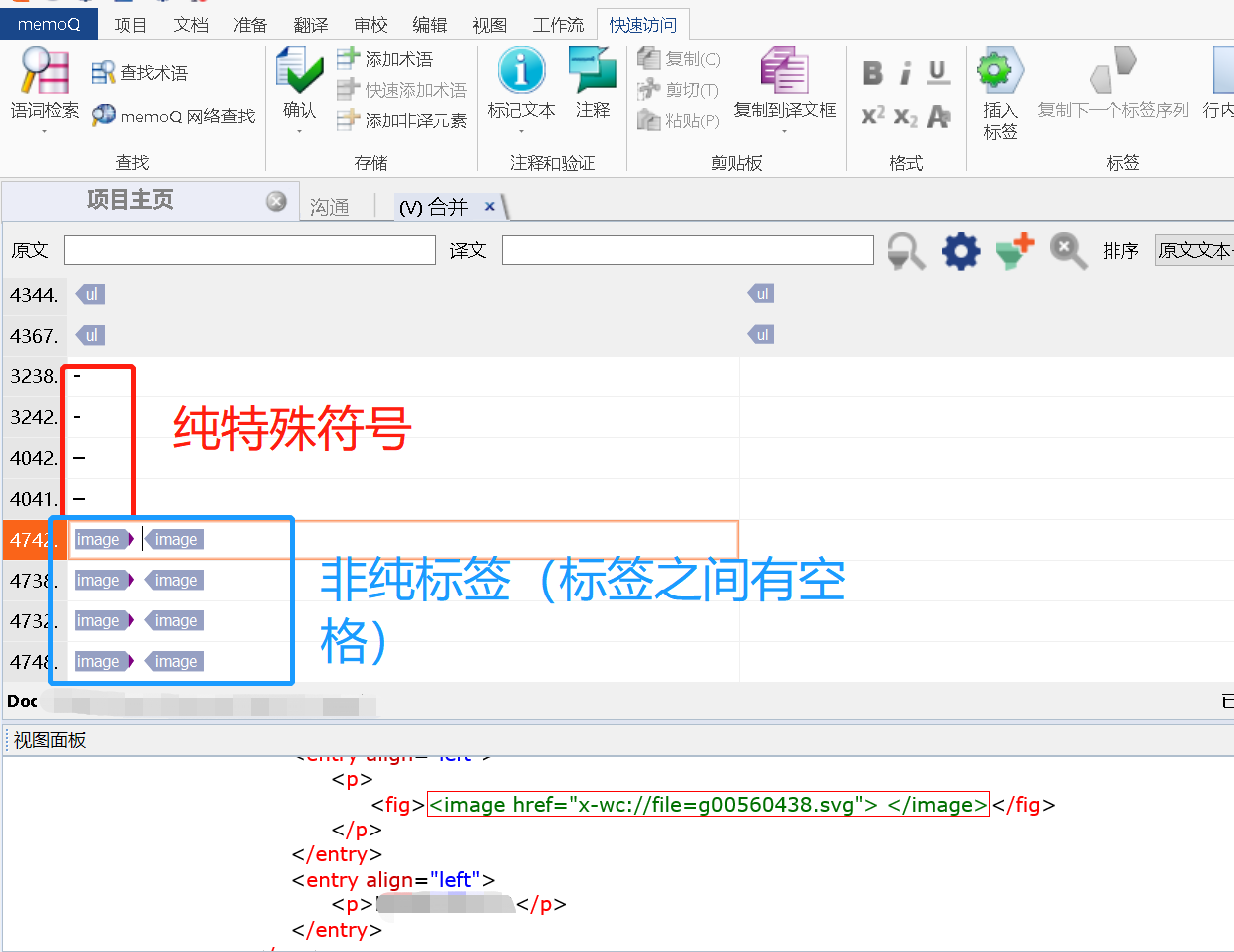
Task: Select segment row number 4042
Action: click(x=34, y=458)
